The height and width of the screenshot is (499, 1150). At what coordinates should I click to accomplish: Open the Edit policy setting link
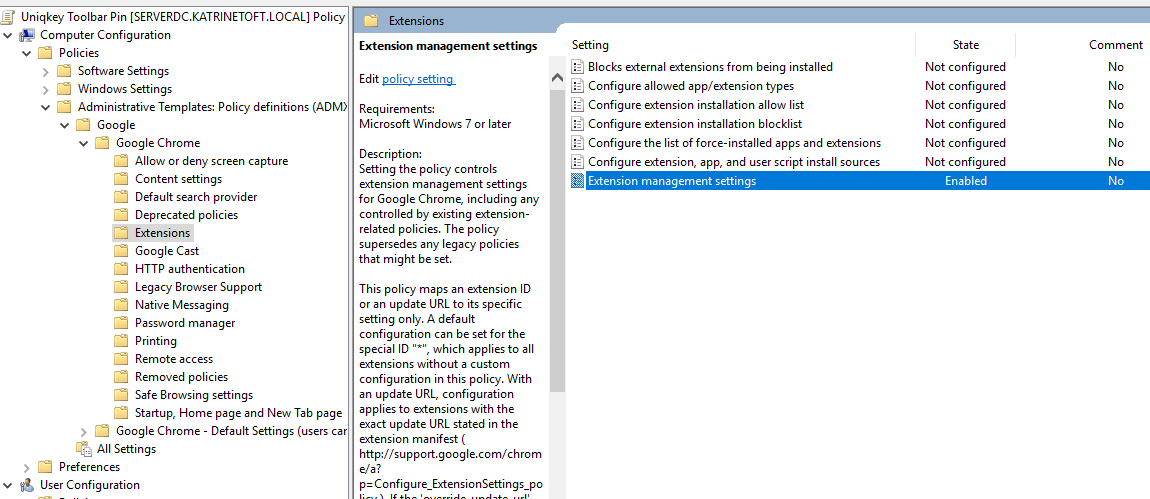[419, 79]
